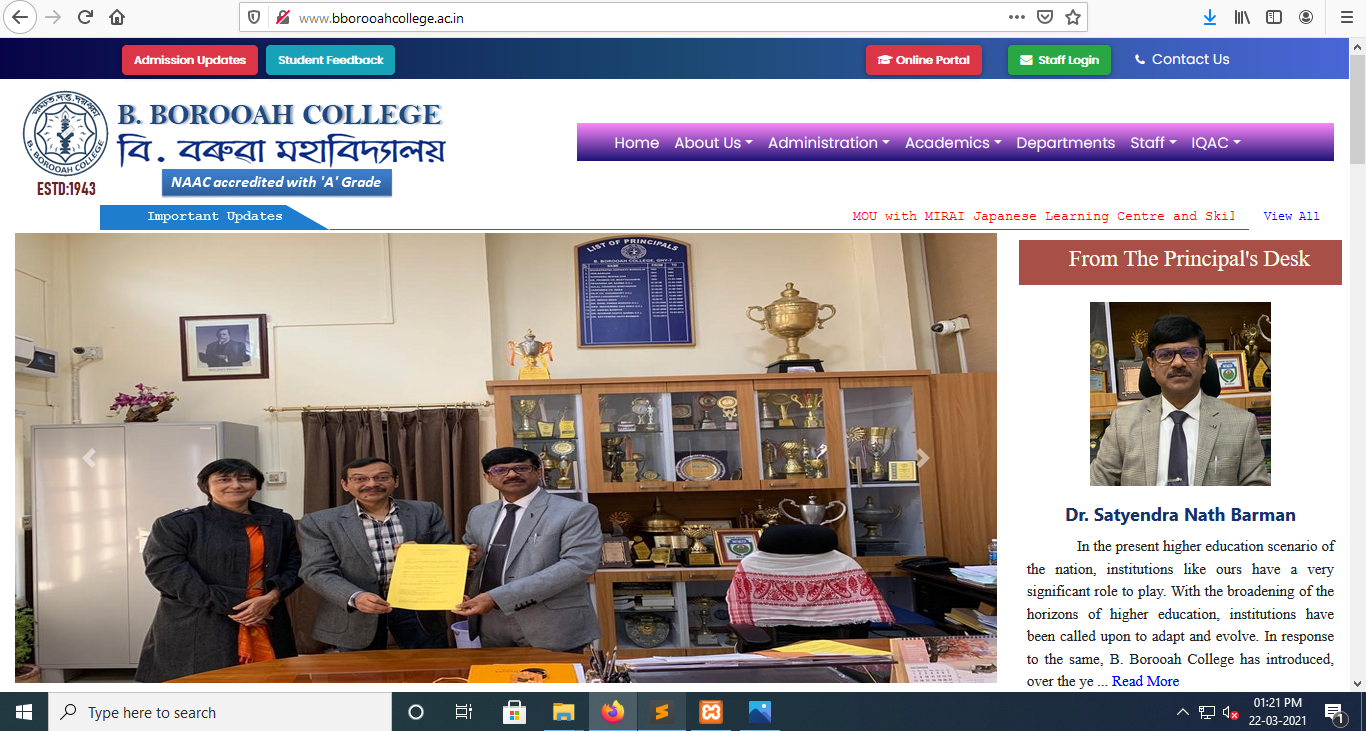Click the Dr. Satyendra Nath Barman name
The width and height of the screenshot is (1366, 731).
click(1180, 515)
